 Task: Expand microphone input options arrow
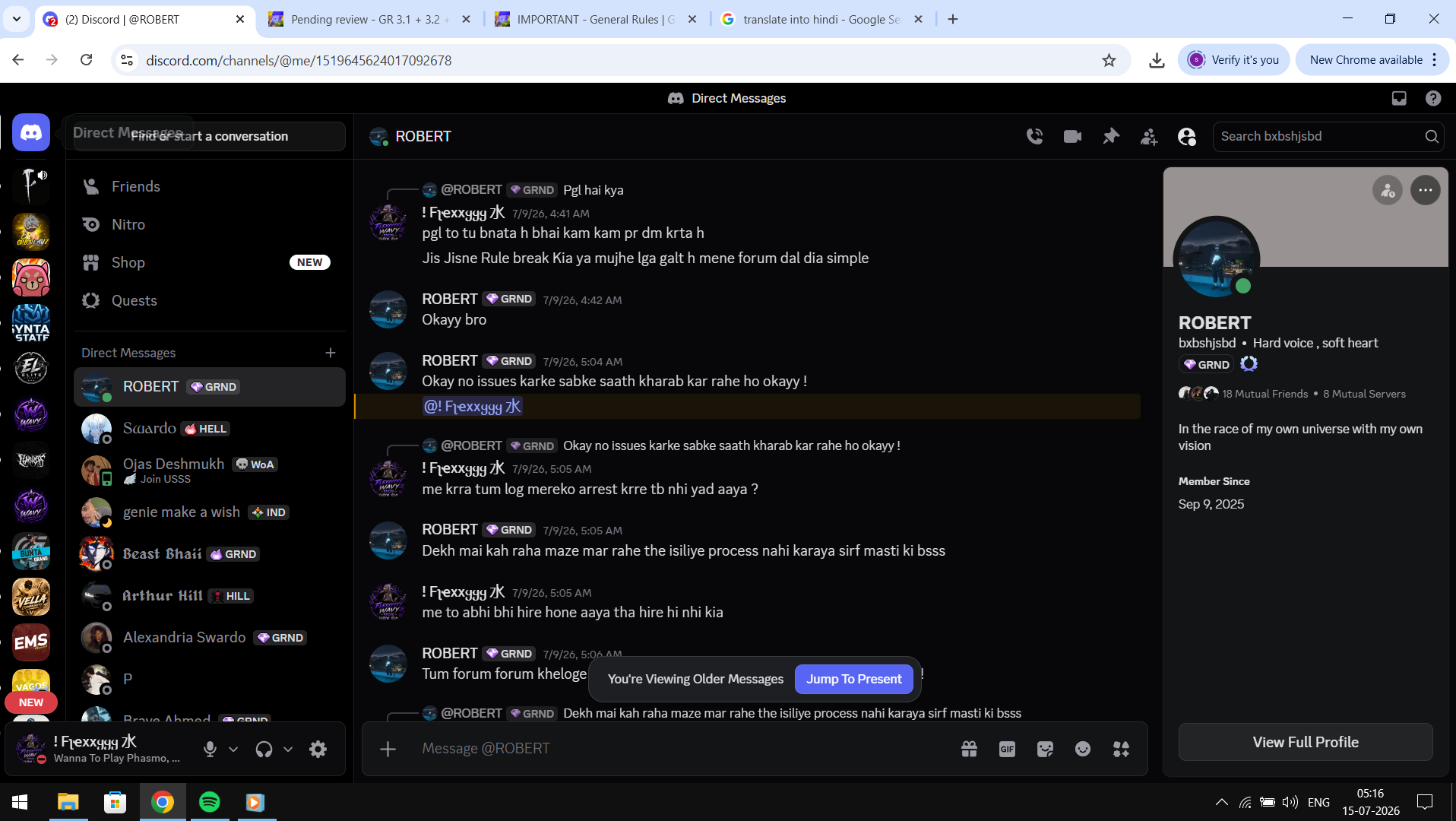pos(233,749)
